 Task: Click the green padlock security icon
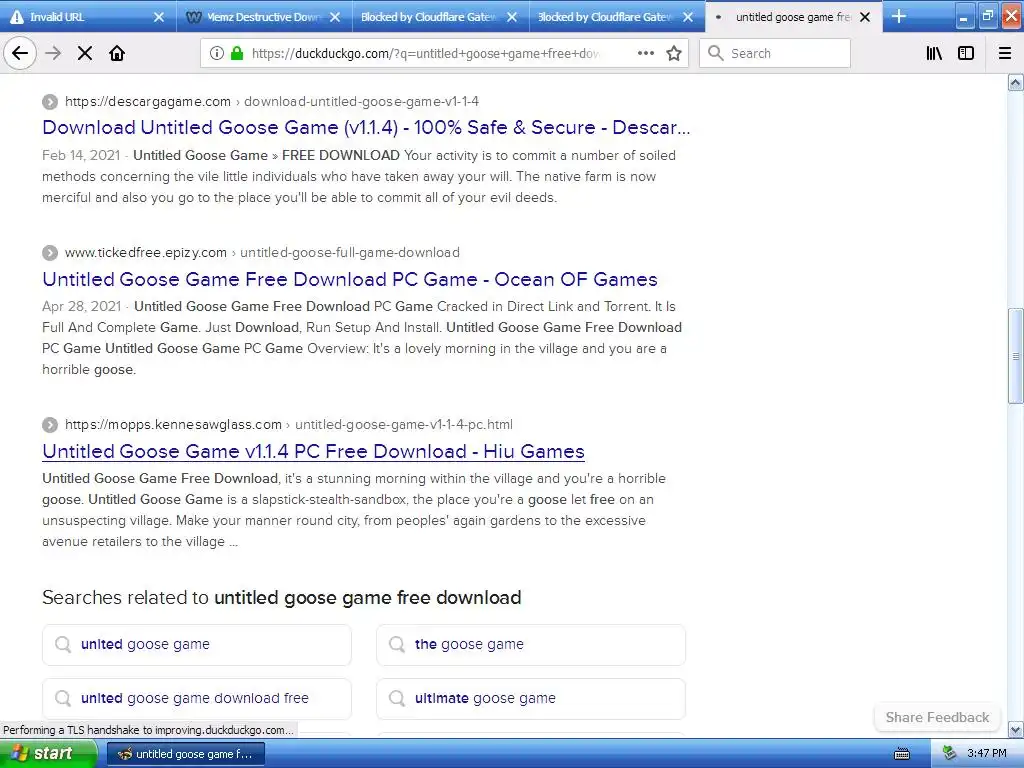[237, 54]
